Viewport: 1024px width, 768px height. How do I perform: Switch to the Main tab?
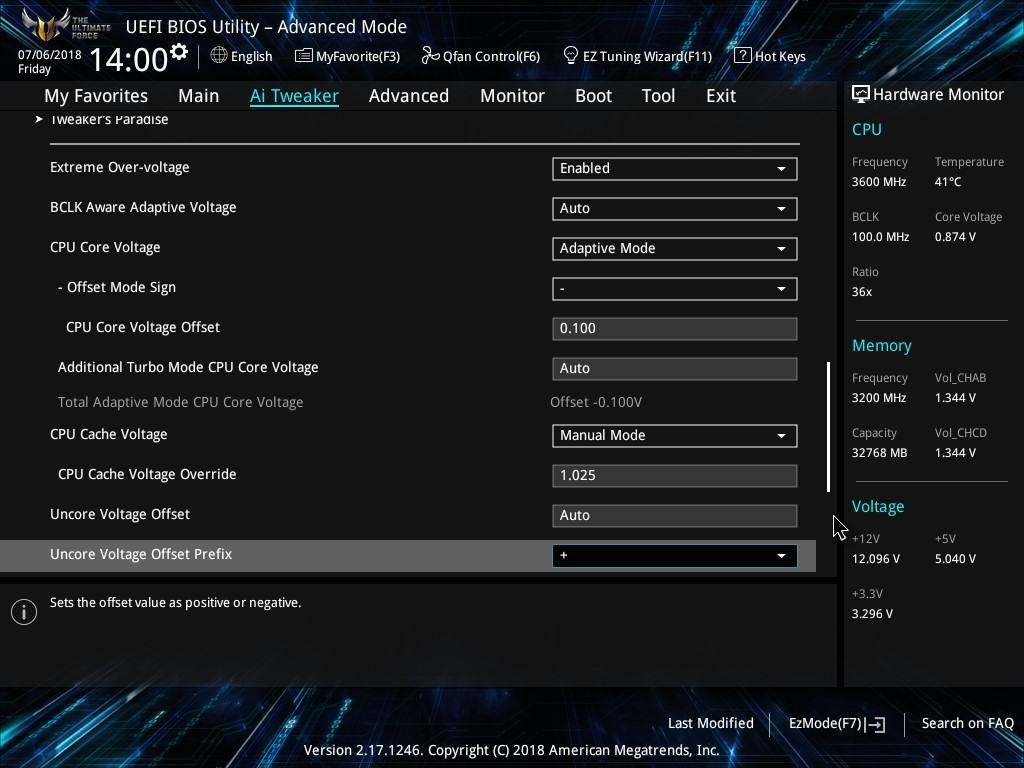(x=199, y=96)
